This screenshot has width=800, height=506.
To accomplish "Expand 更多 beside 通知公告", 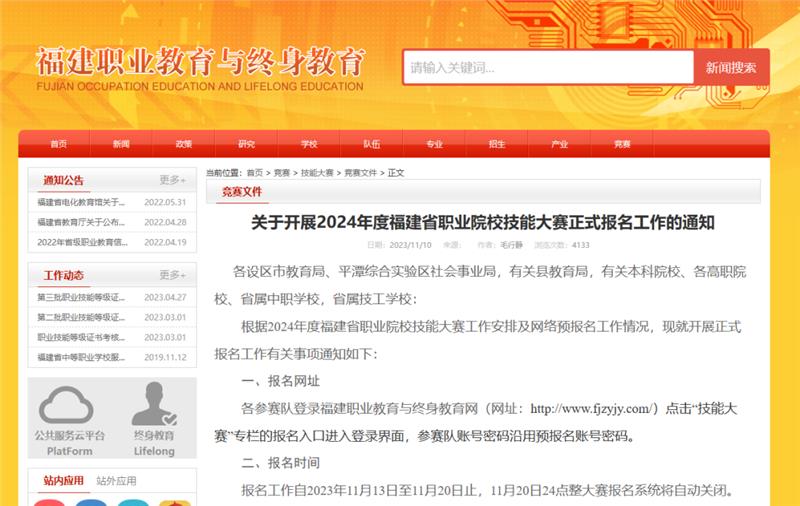I will tap(172, 180).
